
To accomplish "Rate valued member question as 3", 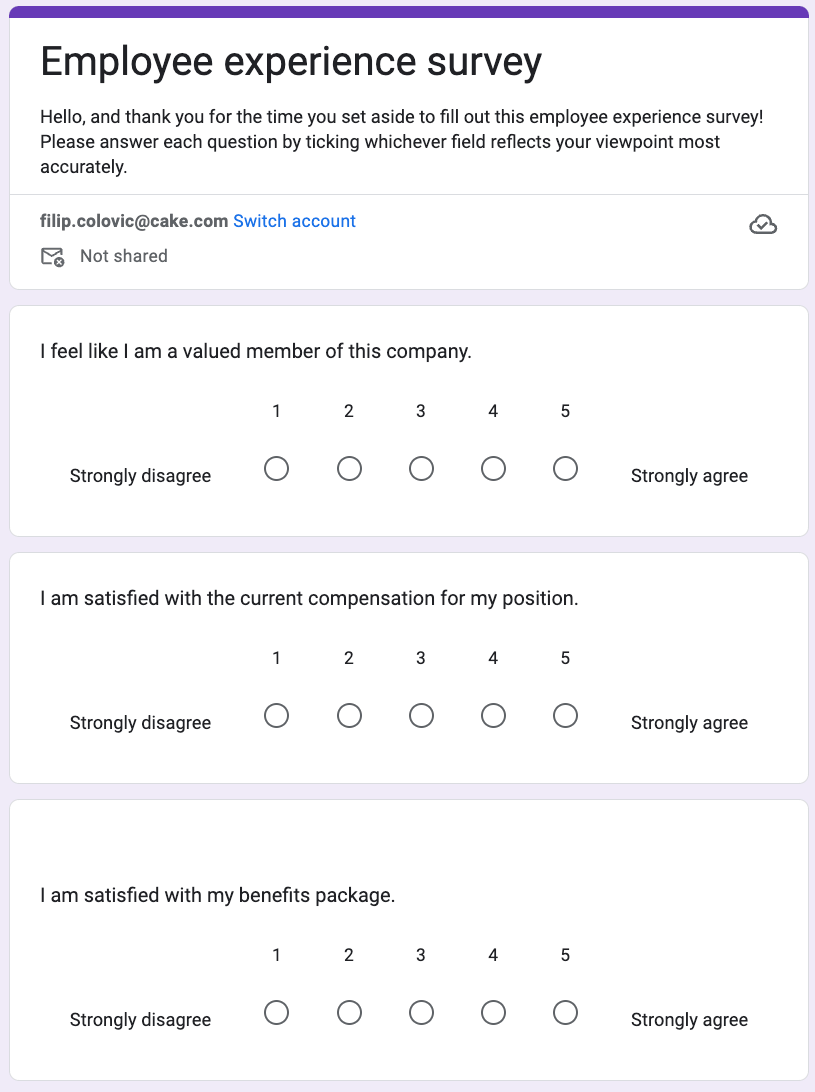I will point(421,468).
